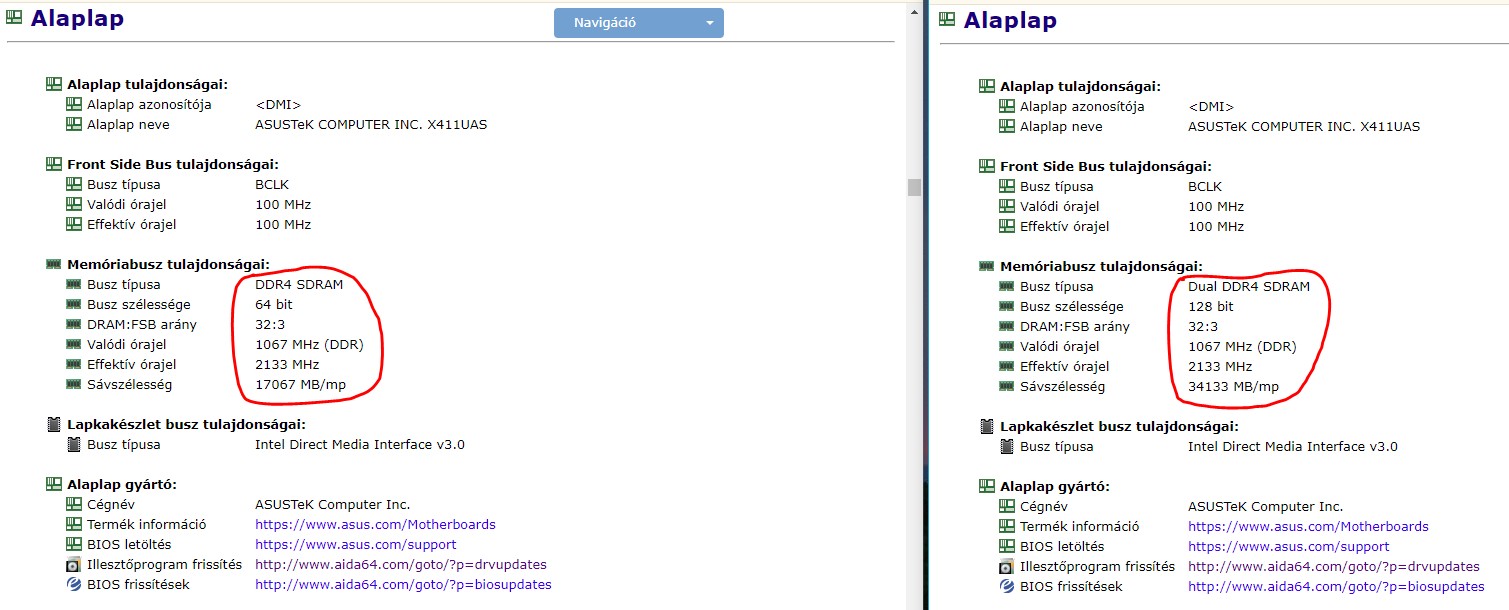Open BIOS frissítések link in right report
Viewport: 1509px width, 610px height.
1336,586
